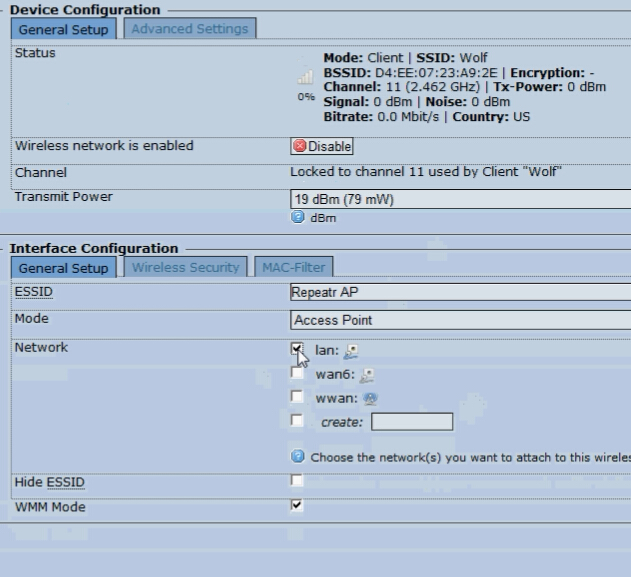Uncheck the lan network checkbox

click(x=297, y=349)
